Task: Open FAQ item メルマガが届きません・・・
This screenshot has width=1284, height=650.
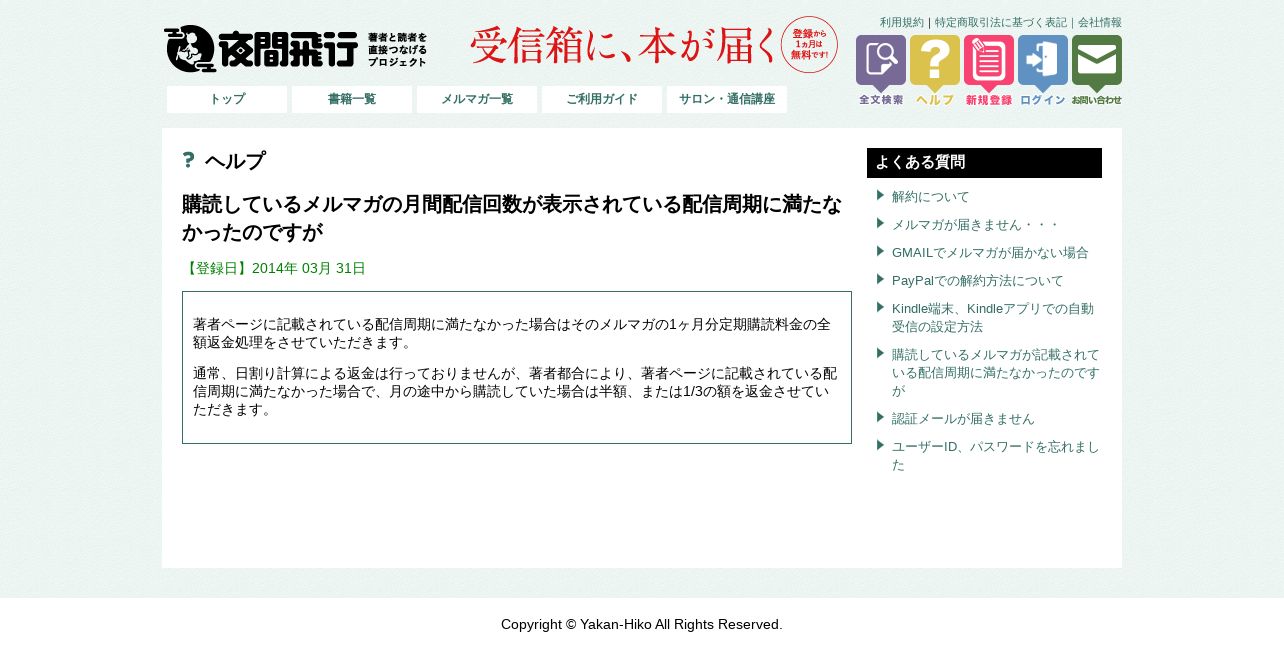Action: 975,224
